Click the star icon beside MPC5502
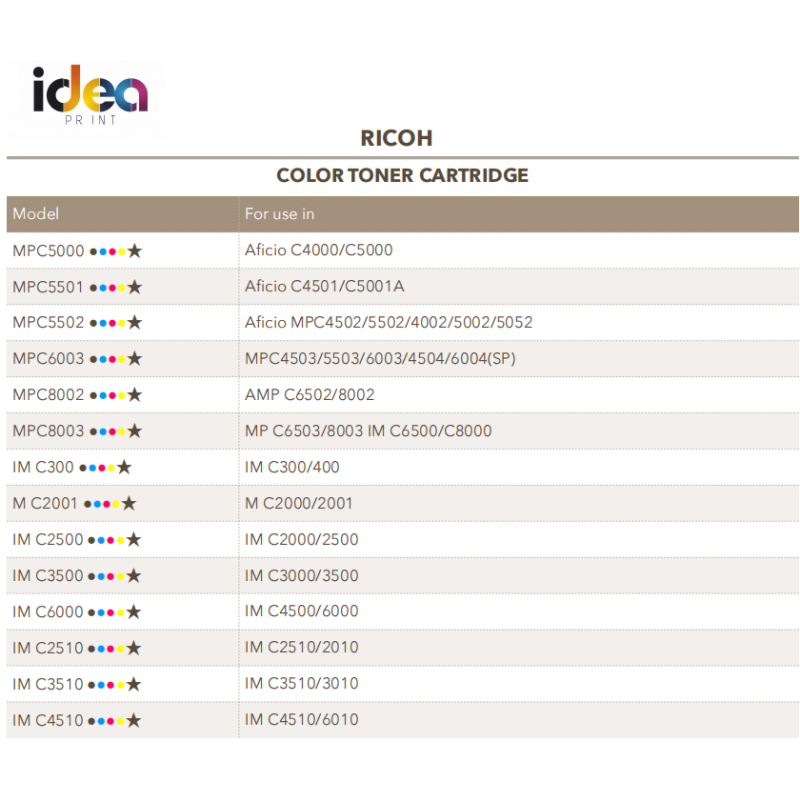 [135, 323]
